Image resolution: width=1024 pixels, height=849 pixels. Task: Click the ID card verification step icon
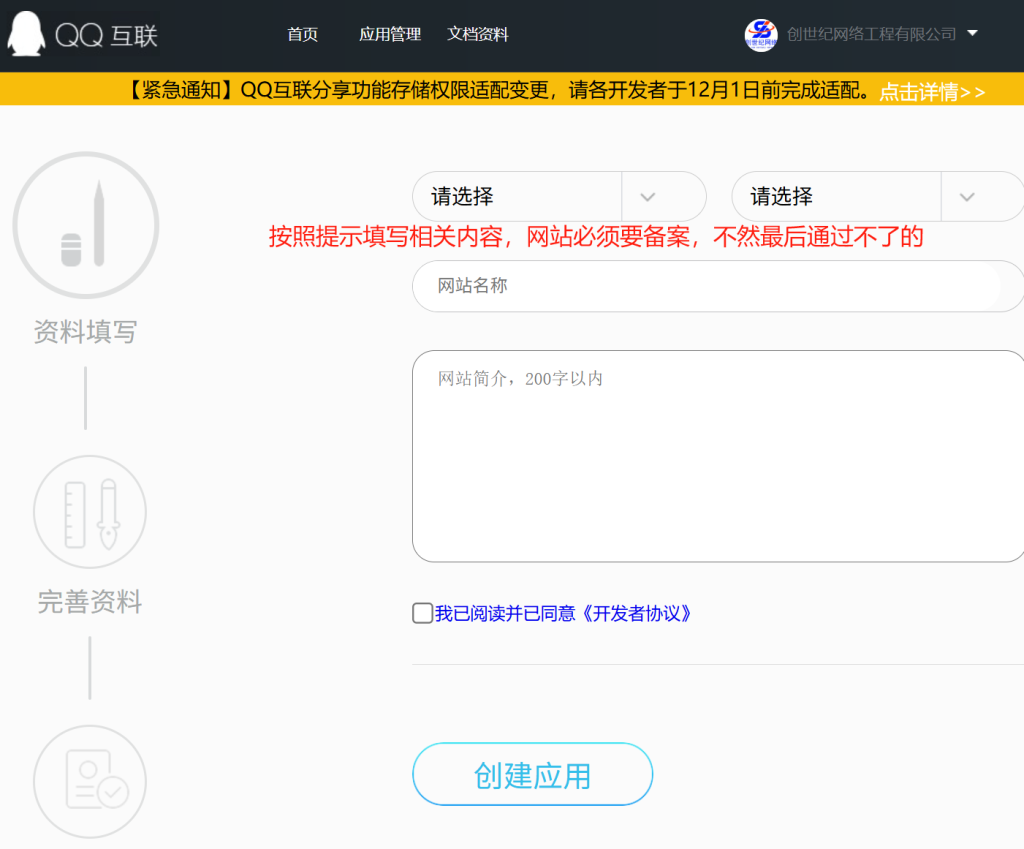(90, 781)
